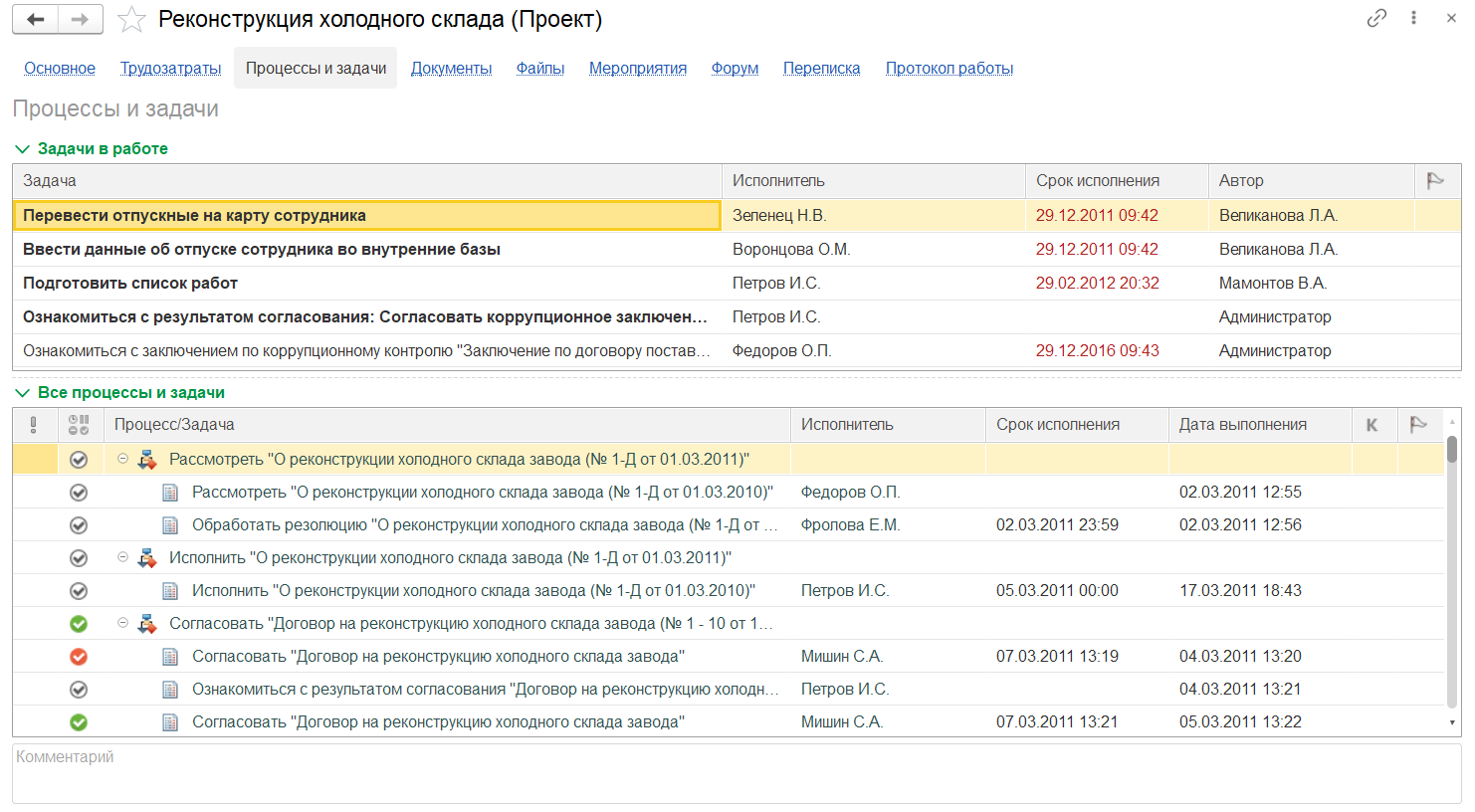Go to the 'Мероприятия' link

(x=637, y=69)
